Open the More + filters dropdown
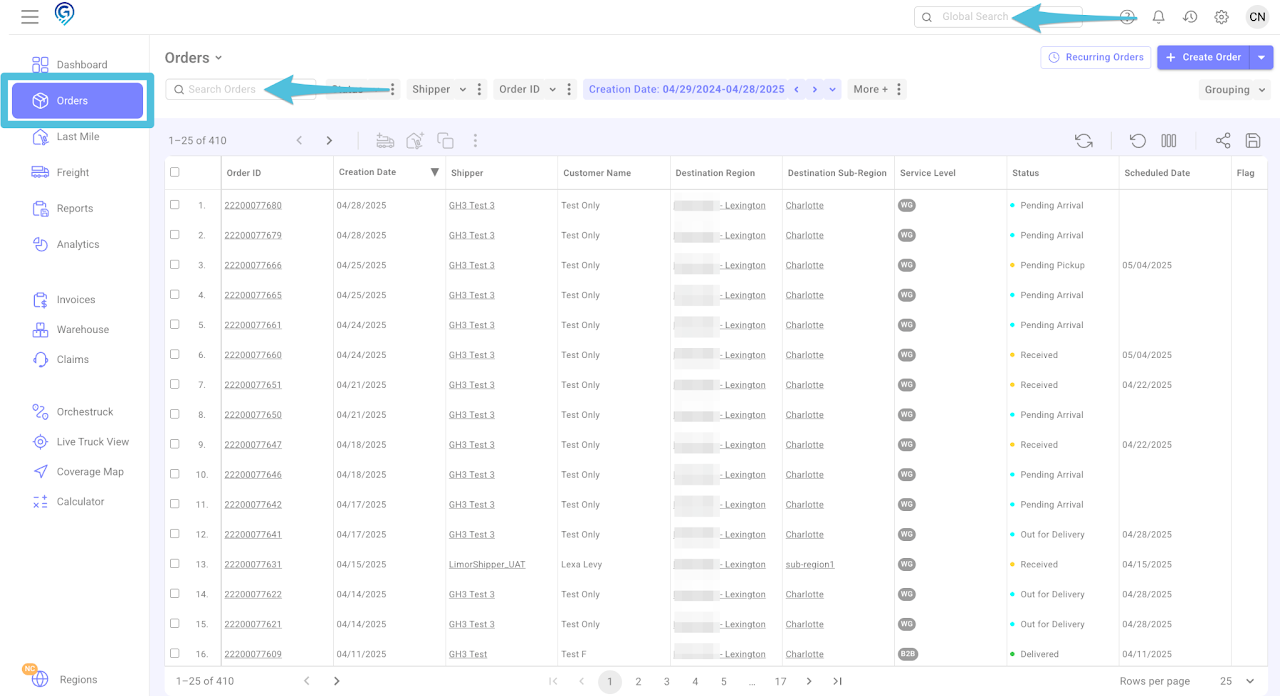 click(870, 89)
